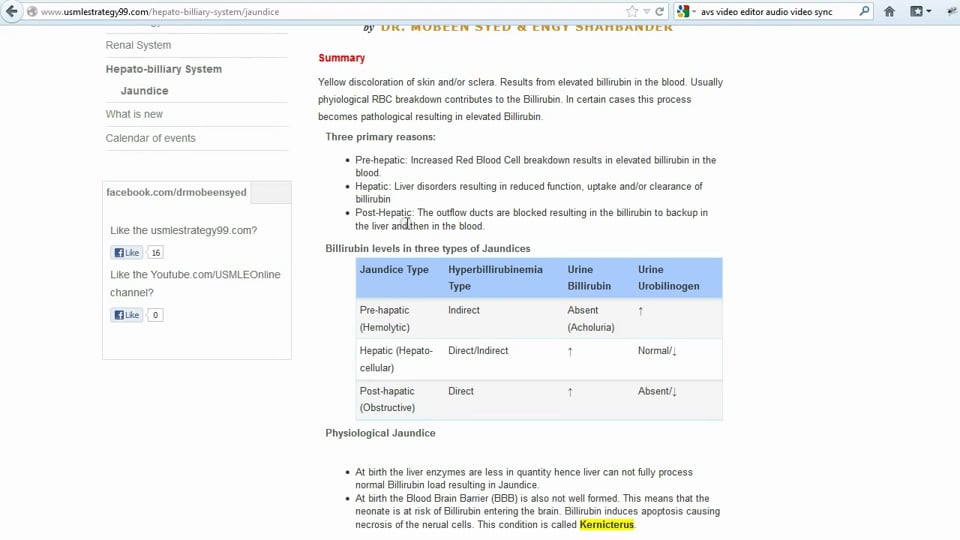960x540 pixels.
Task: Click the like count 0 bubble
Action: [156, 315]
